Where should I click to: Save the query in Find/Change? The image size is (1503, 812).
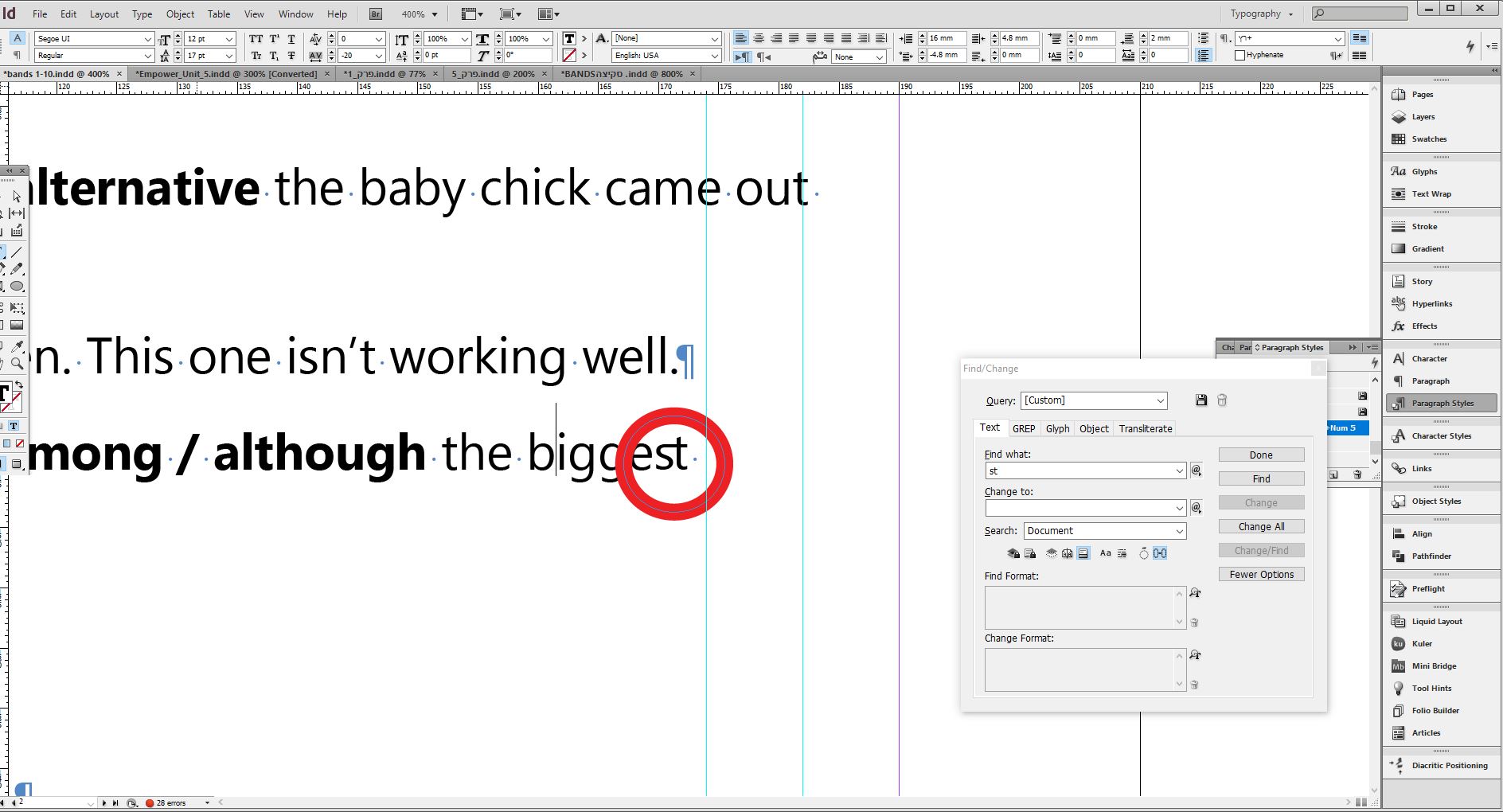(x=1201, y=400)
